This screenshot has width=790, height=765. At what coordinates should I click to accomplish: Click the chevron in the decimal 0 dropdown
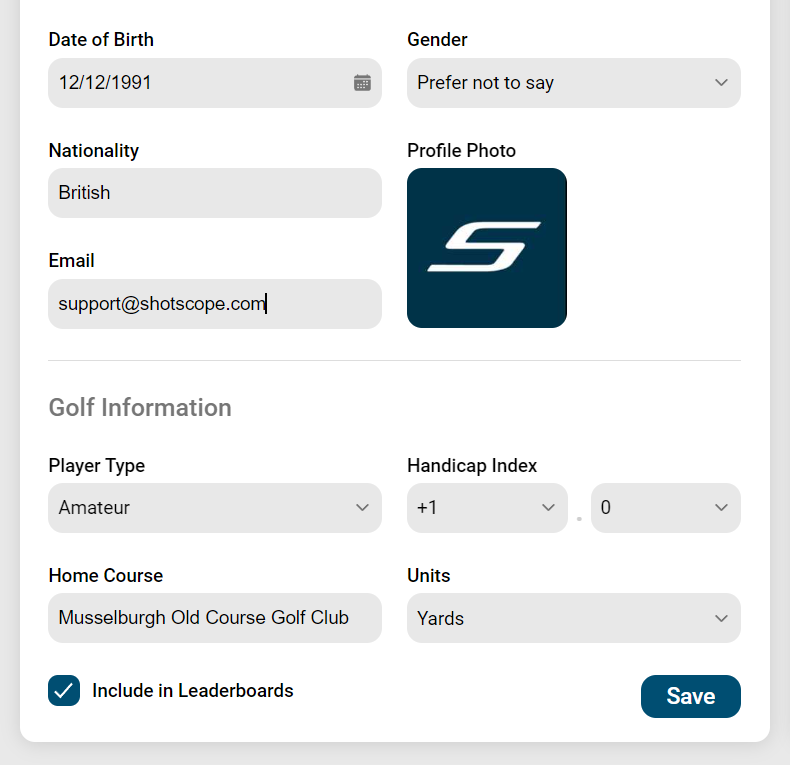pyautogui.click(x=721, y=507)
